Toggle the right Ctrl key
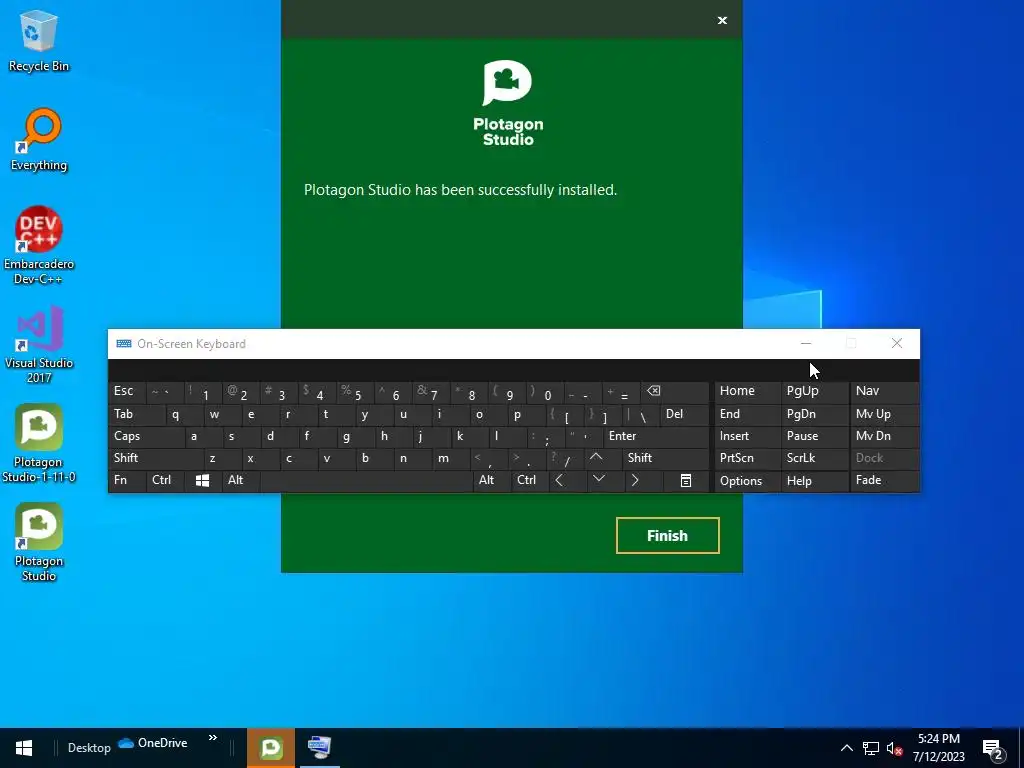1024x768 pixels. [528, 481]
